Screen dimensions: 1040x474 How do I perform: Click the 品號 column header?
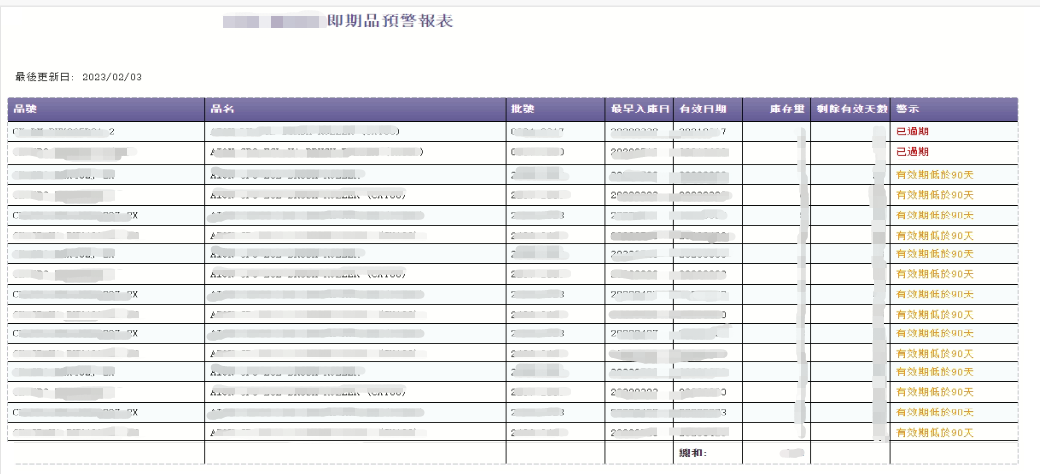pos(24,108)
